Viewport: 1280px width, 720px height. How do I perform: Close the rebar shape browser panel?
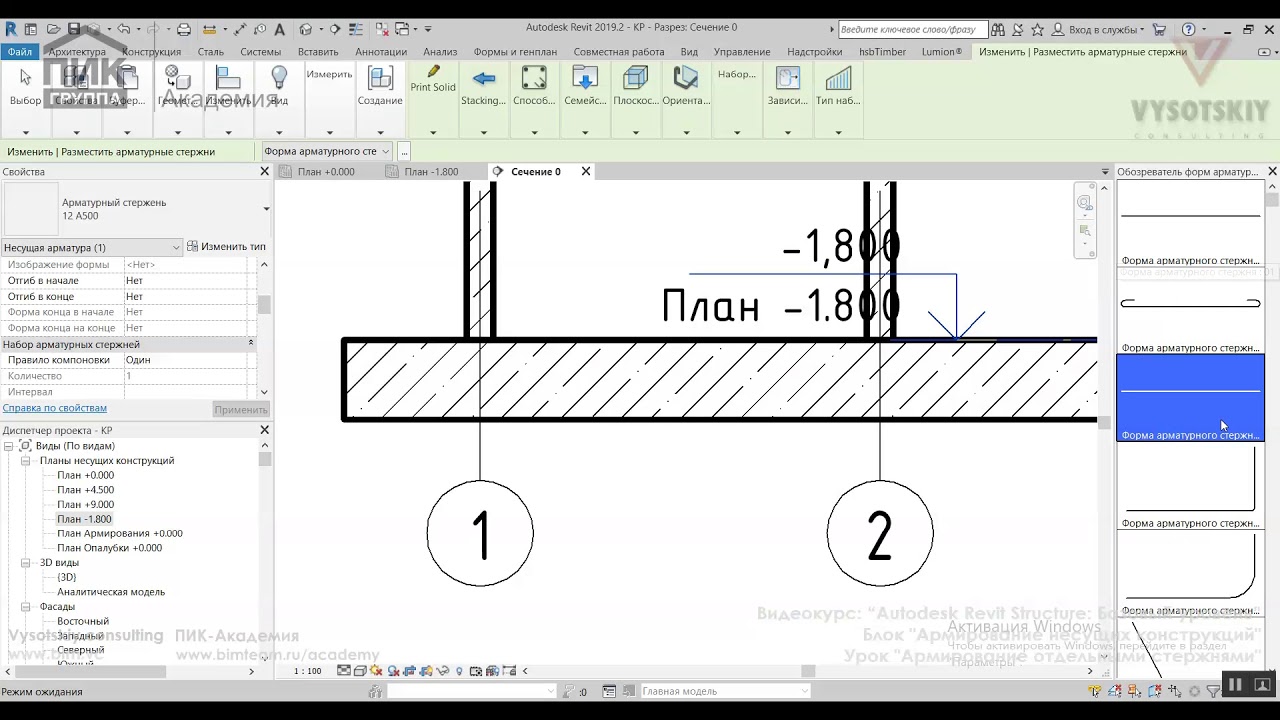[x=1272, y=172]
